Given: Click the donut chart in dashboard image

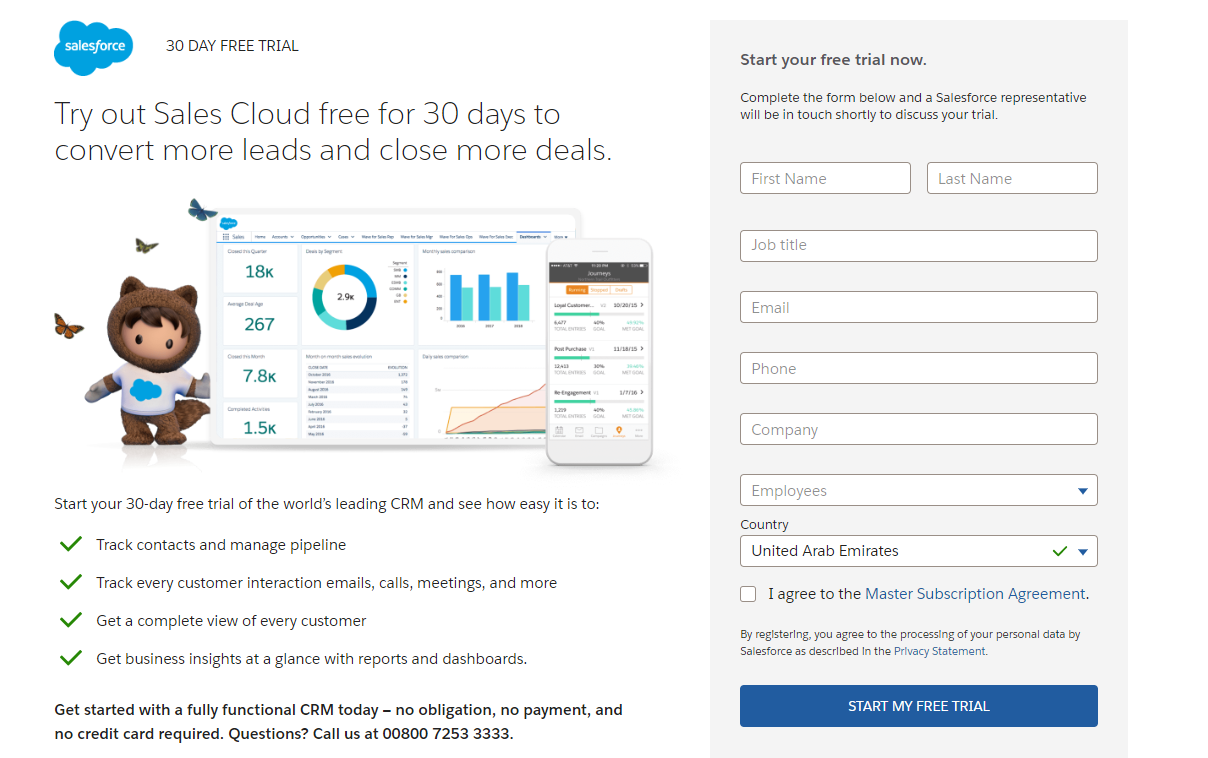Looking at the screenshot, I should point(344,297).
